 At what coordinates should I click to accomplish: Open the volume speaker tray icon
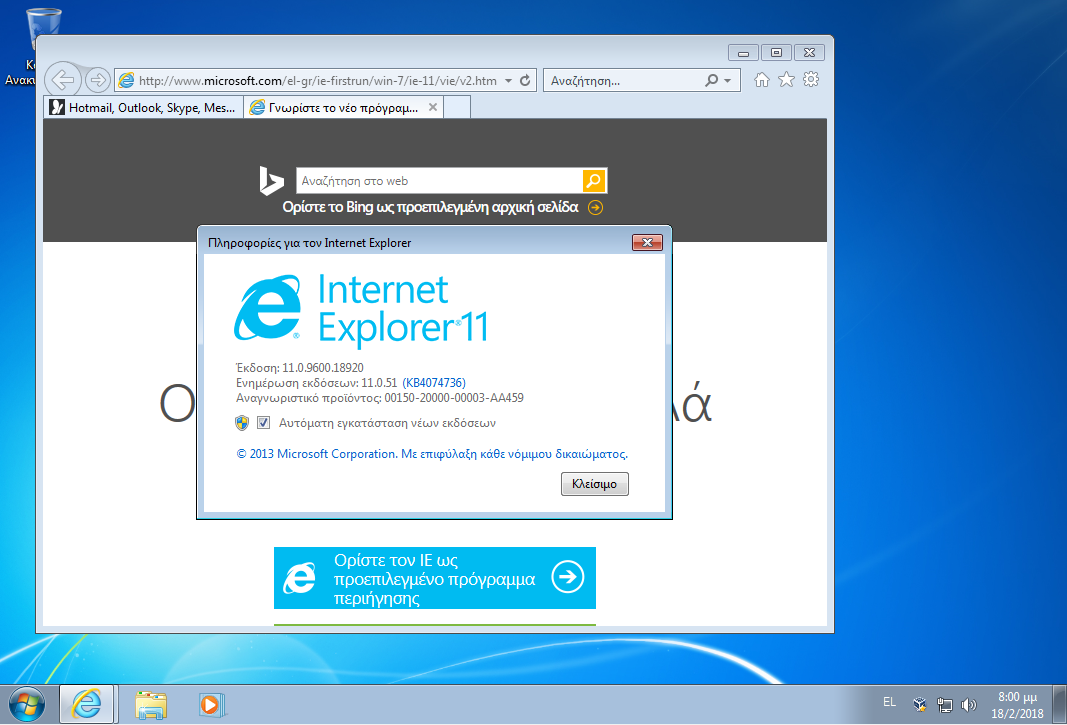click(968, 705)
